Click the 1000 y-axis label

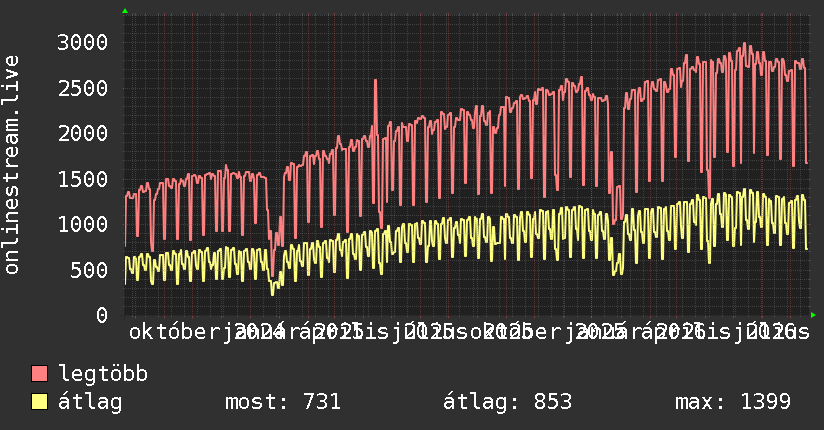point(83,224)
